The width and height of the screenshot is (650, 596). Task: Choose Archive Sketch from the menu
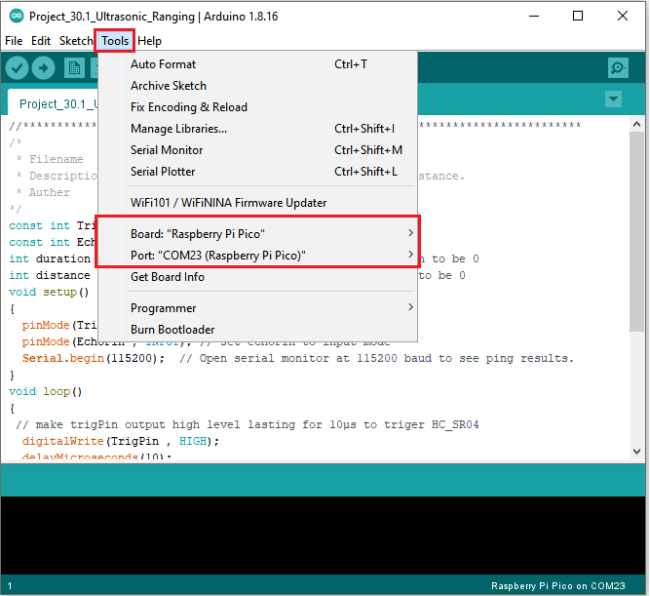point(257,86)
